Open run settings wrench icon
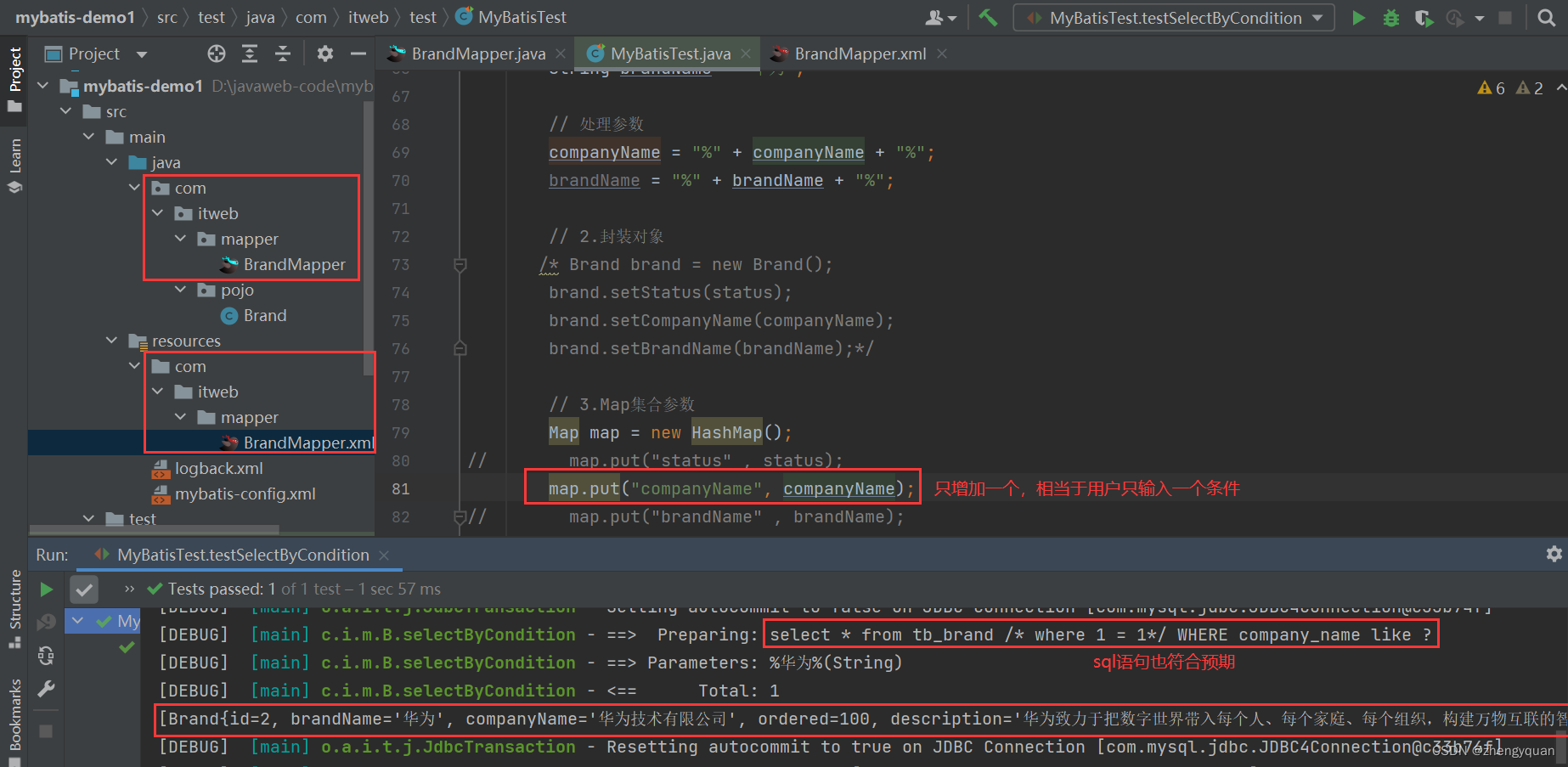1568x767 pixels. point(46,688)
